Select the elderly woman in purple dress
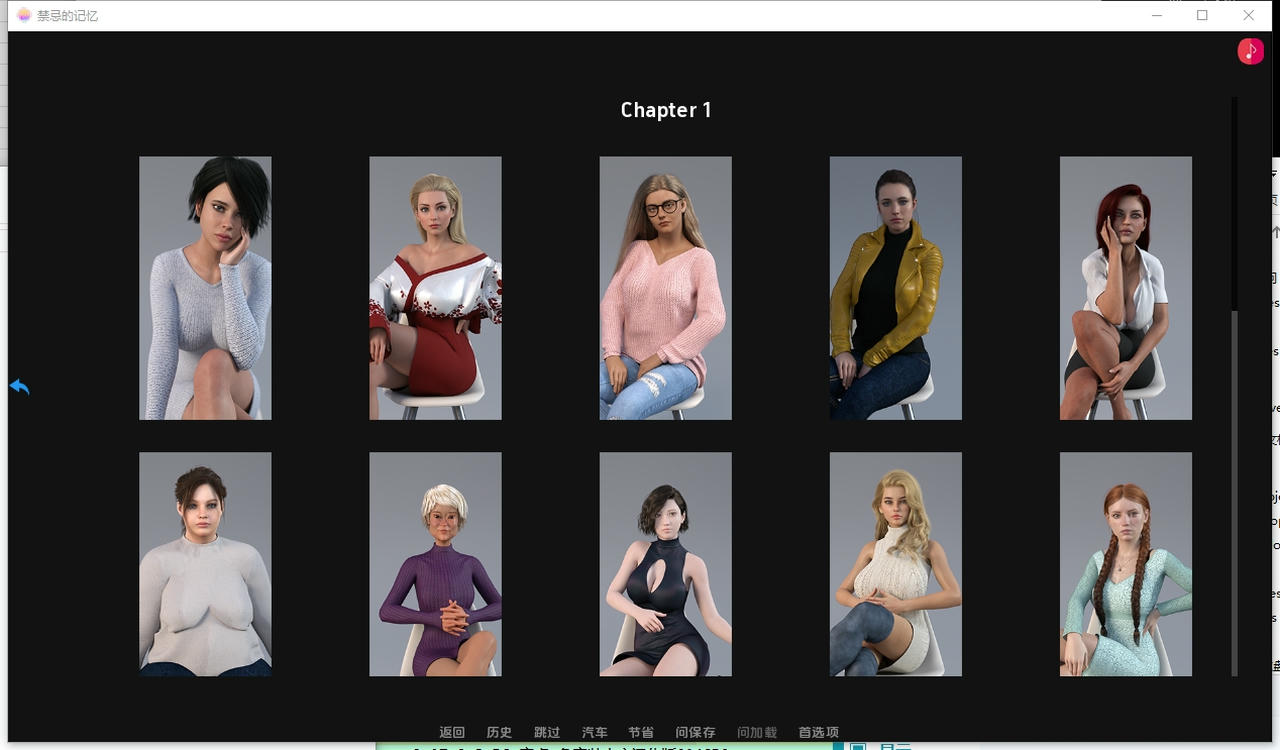The width and height of the screenshot is (1280, 750). click(435, 564)
